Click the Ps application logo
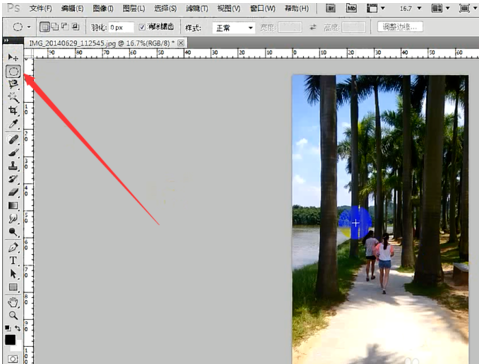 (x=13, y=8)
